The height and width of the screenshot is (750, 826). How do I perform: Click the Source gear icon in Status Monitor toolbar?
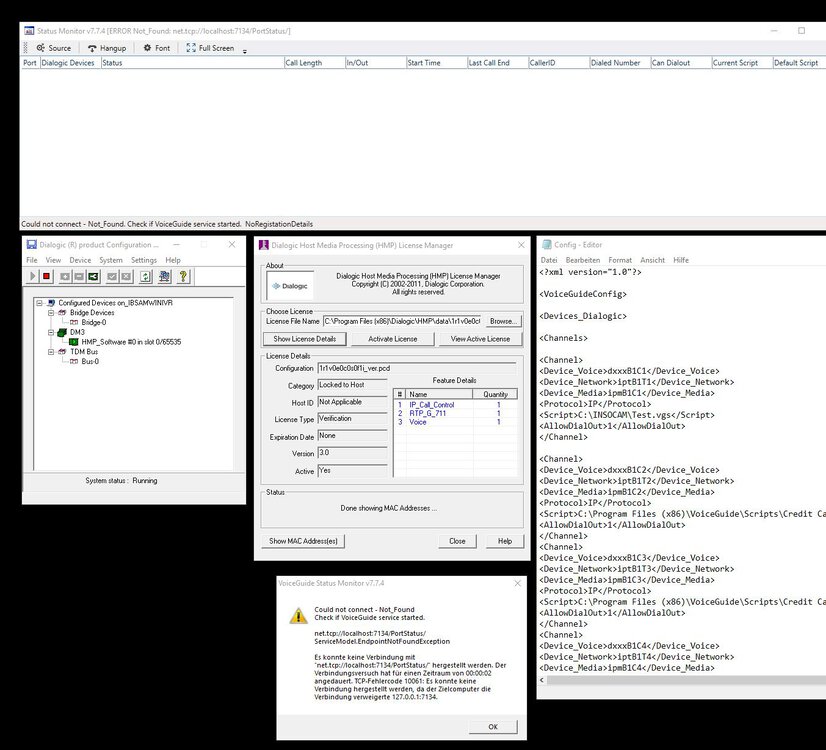pyautogui.click(x=41, y=48)
